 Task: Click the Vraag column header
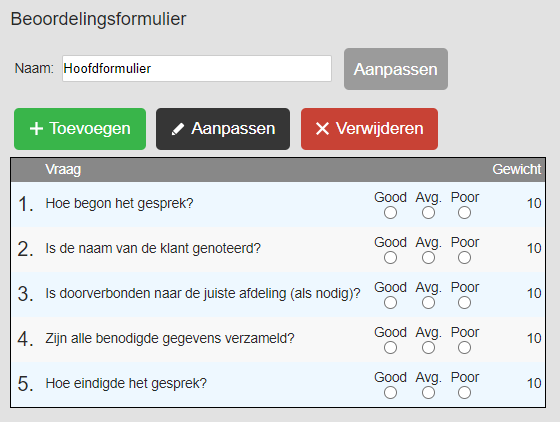click(63, 170)
